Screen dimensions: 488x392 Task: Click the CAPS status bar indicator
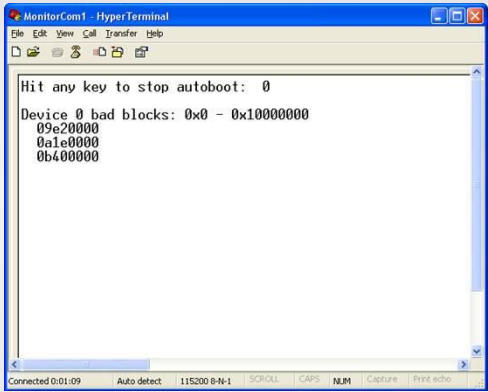309,379
